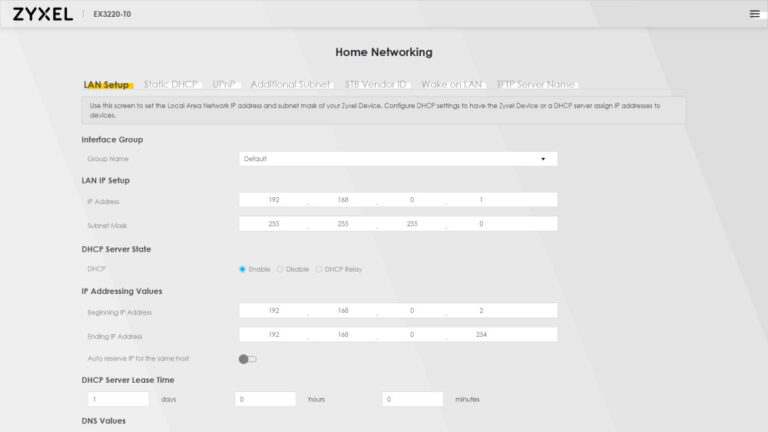
Task: Choose the DHCP Relay radio option
Action: click(318, 269)
